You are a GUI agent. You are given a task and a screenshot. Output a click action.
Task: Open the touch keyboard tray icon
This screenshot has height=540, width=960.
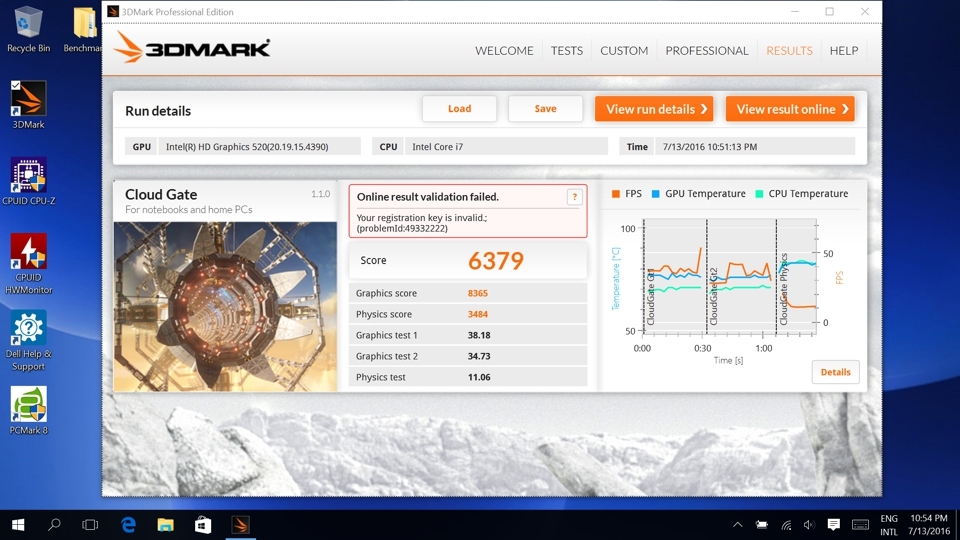tap(860, 525)
